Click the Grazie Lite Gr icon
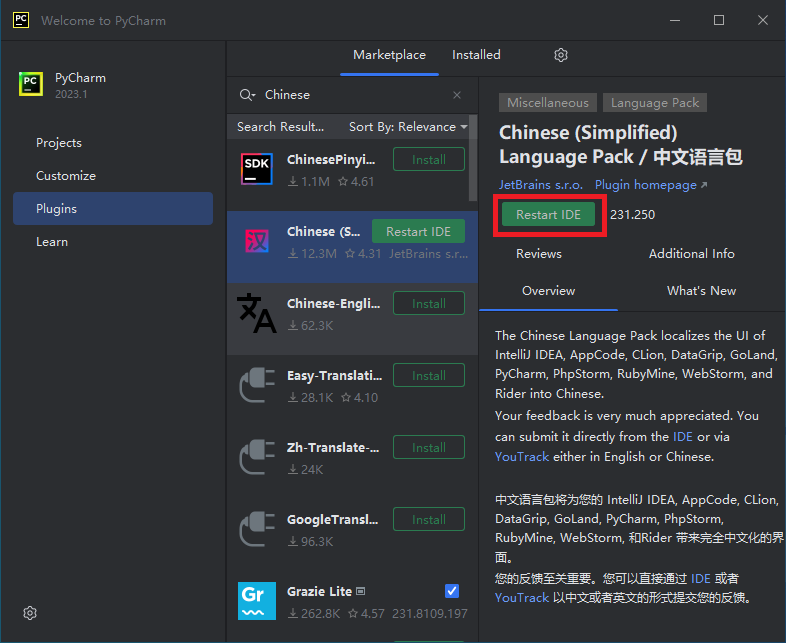 257,601
